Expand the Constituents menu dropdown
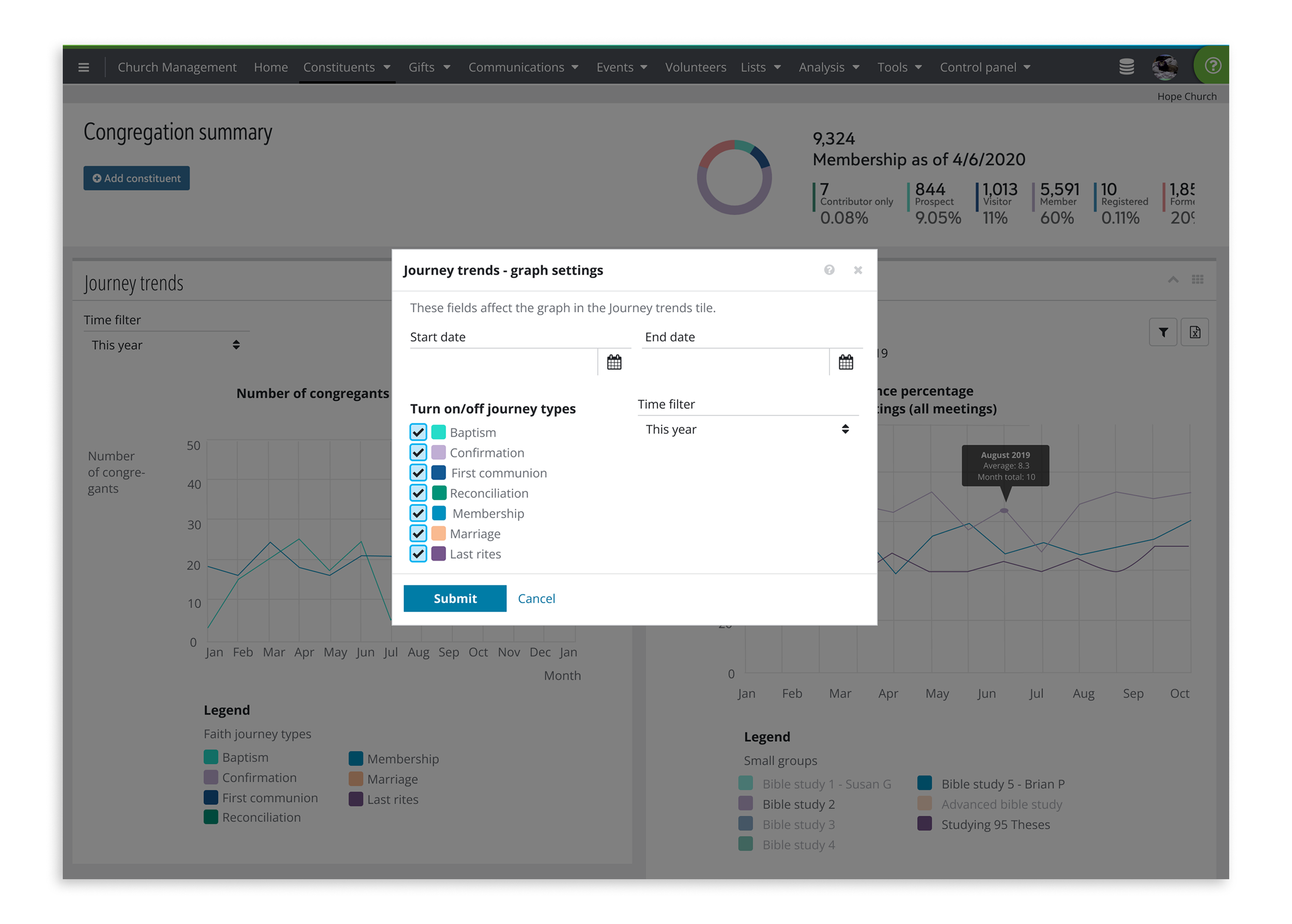The image size is (1292, 924). point(346,67)
